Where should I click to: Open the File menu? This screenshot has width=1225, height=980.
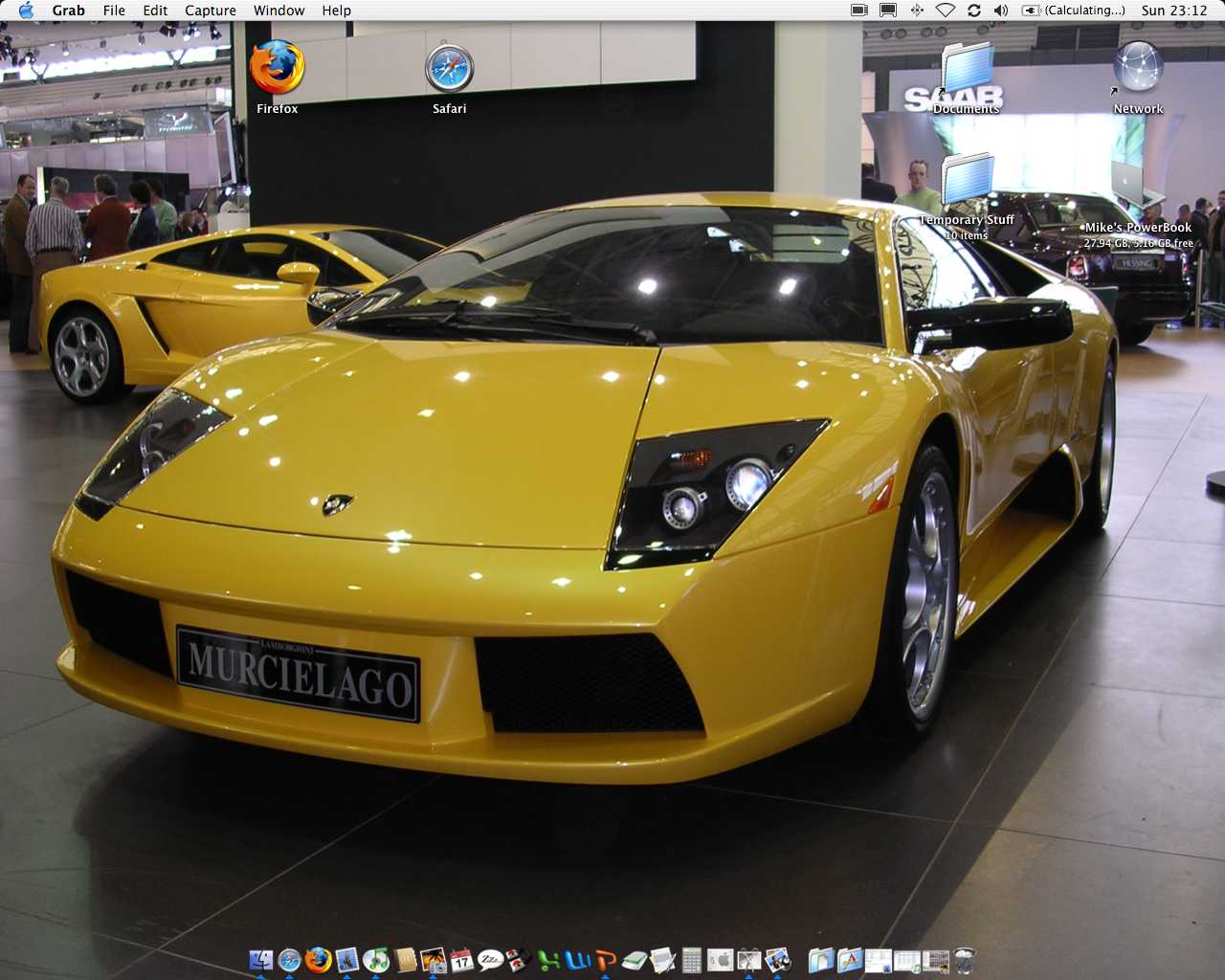(114, 11)
